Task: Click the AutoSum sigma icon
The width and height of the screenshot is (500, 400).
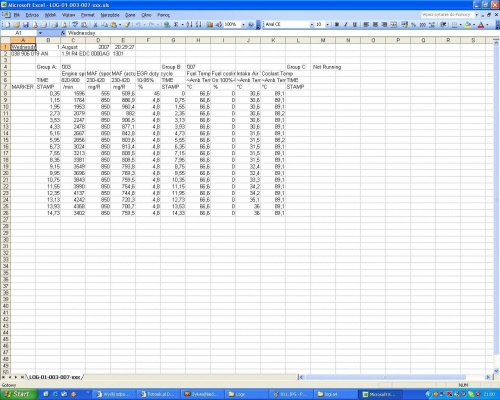Action: click(x=176, y=25)
